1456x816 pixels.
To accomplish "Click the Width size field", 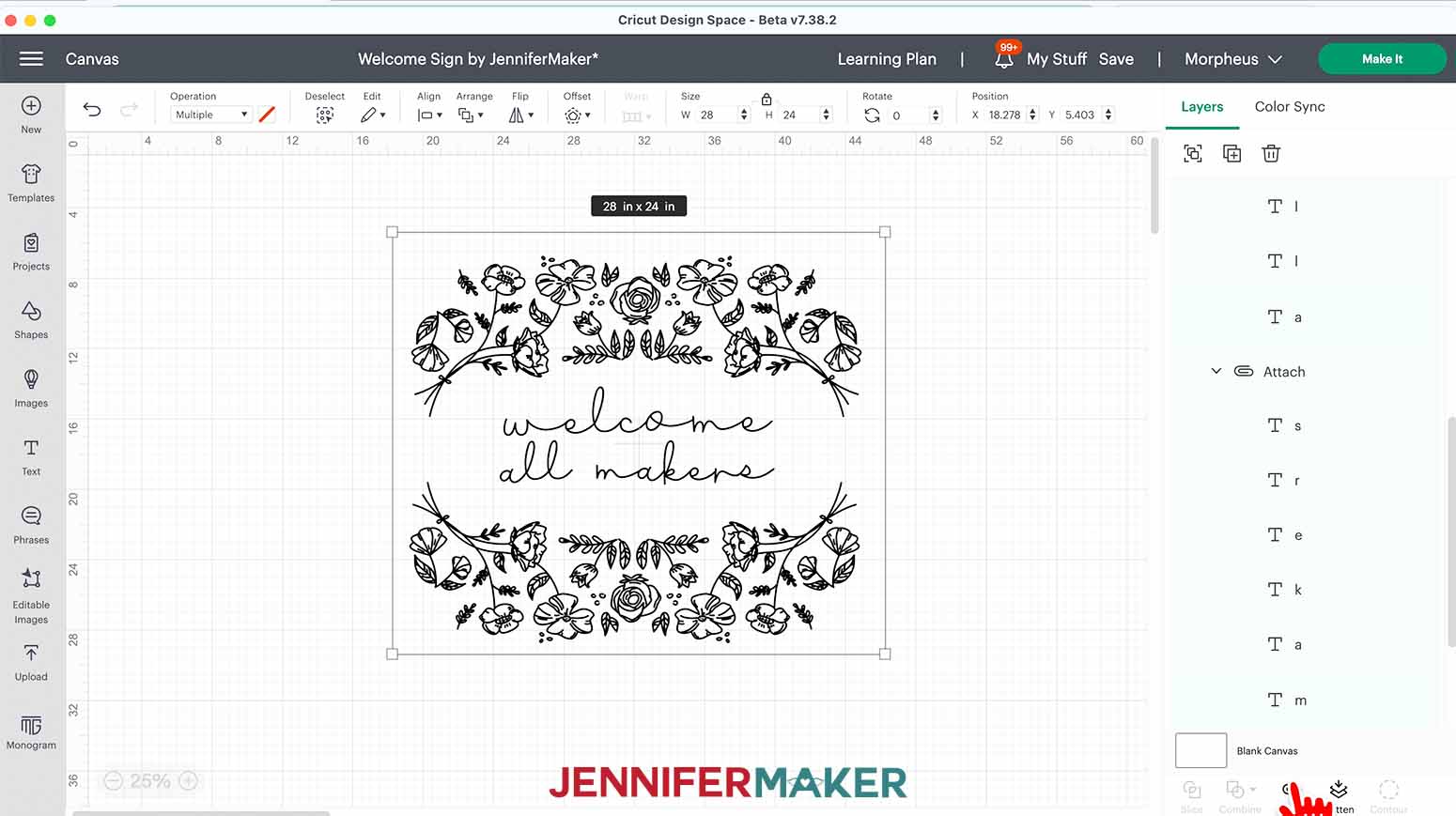I will [717, 115].
